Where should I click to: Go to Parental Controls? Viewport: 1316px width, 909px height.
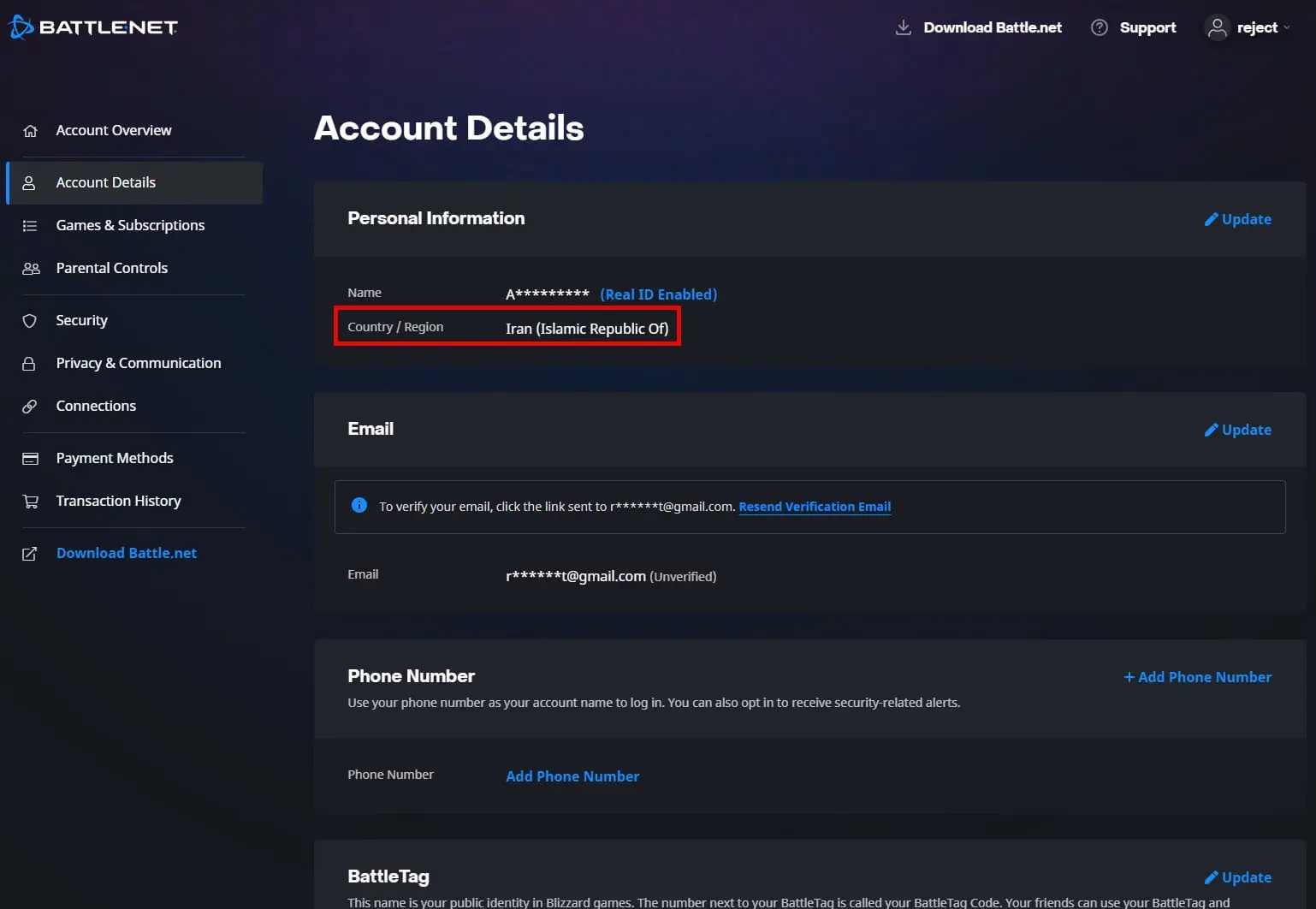point(112,268)
